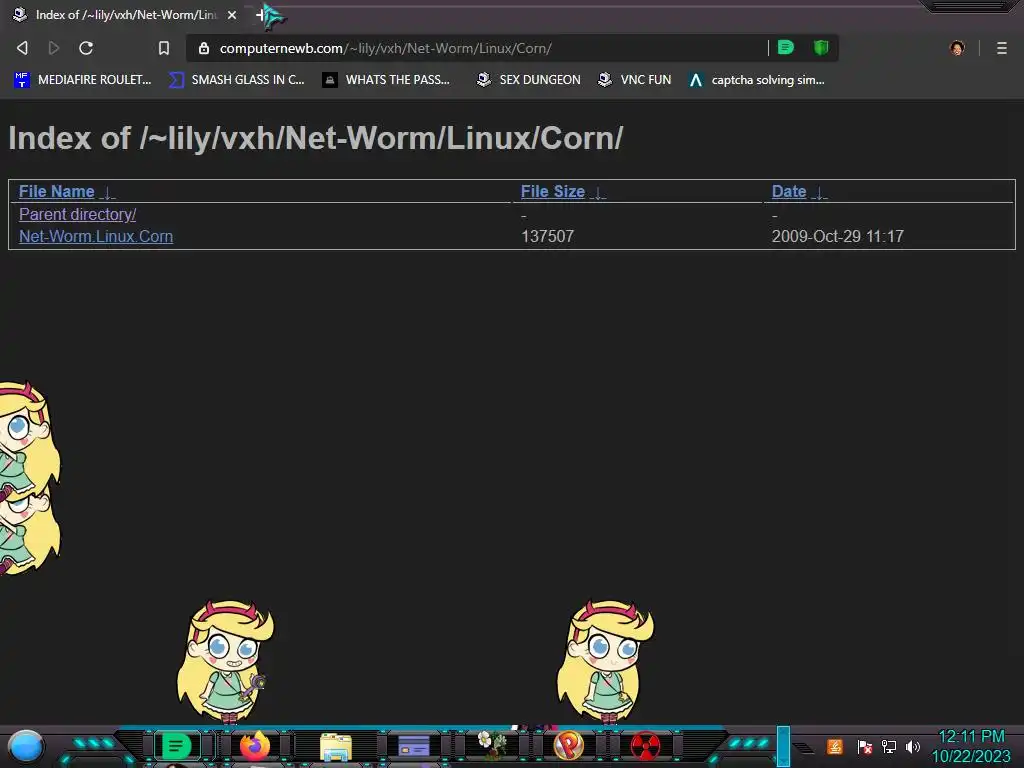Open the Start orb button
Viewport: 1024px width, 768px height.
click(26, 746)
